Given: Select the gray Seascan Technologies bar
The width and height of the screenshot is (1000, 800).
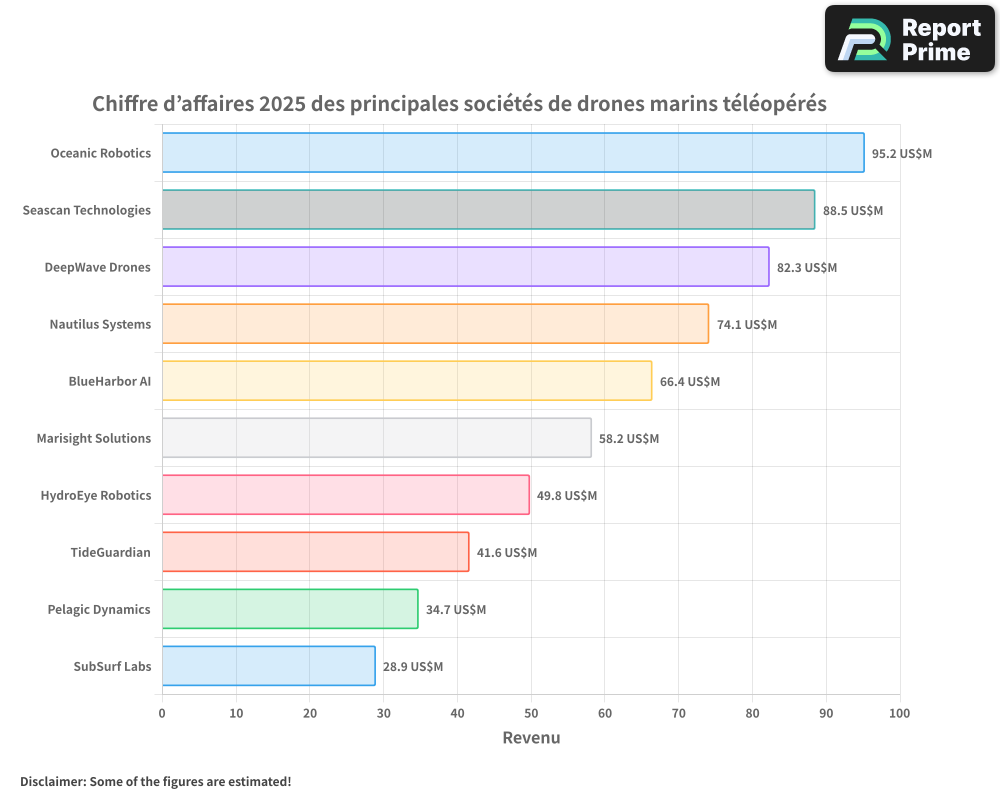Looking at the screenshot, I should coord(488,210).
